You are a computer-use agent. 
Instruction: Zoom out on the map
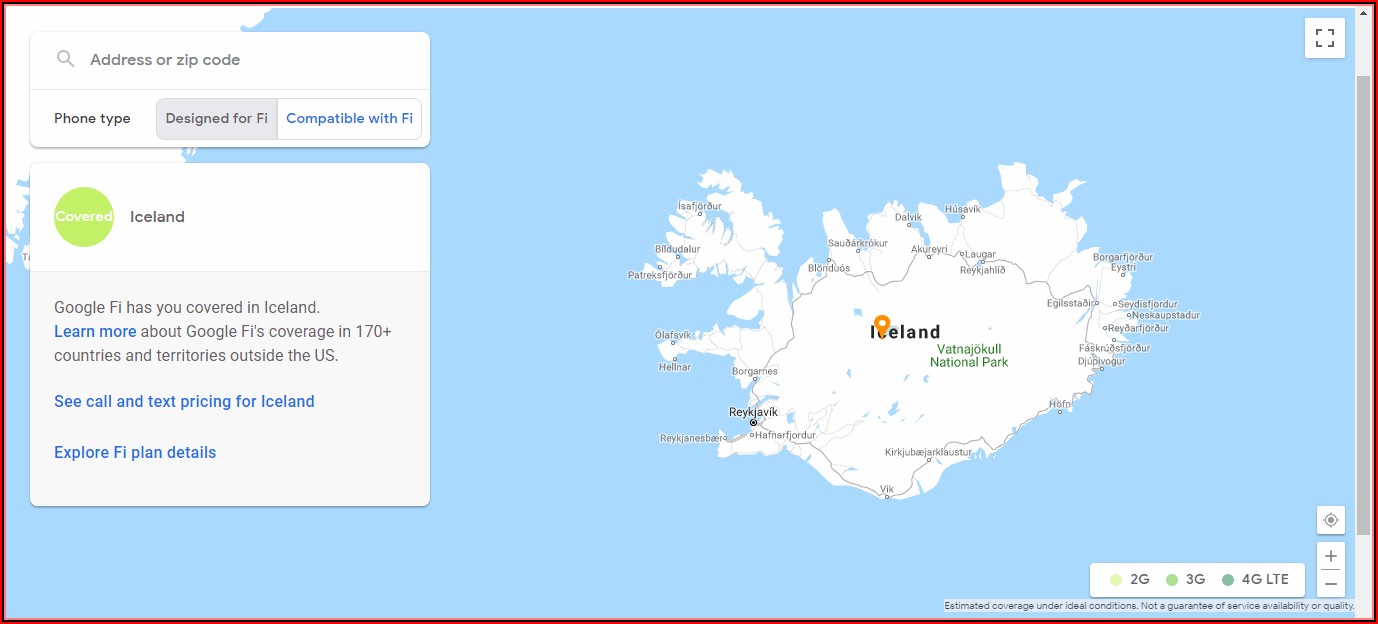coord(1330,583)
